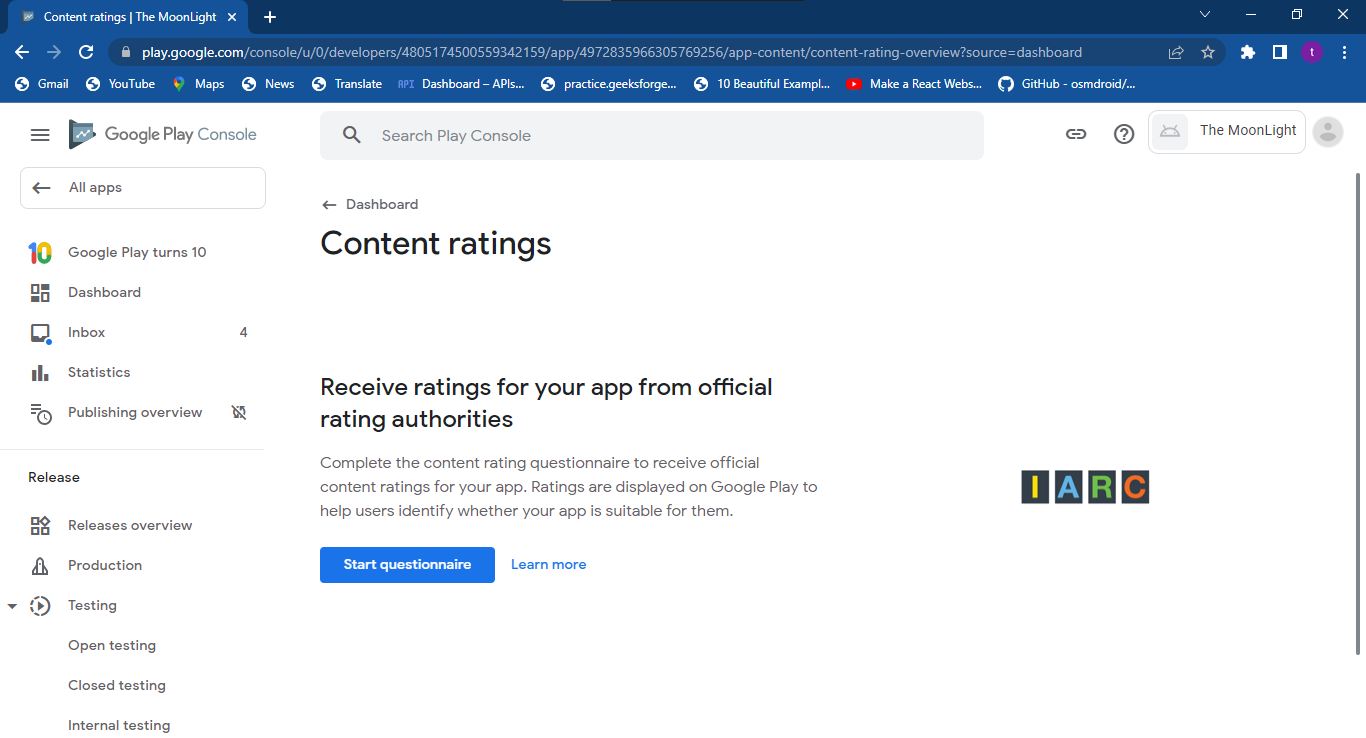Open the hamburger navigation menu

[x=40, y=135]
